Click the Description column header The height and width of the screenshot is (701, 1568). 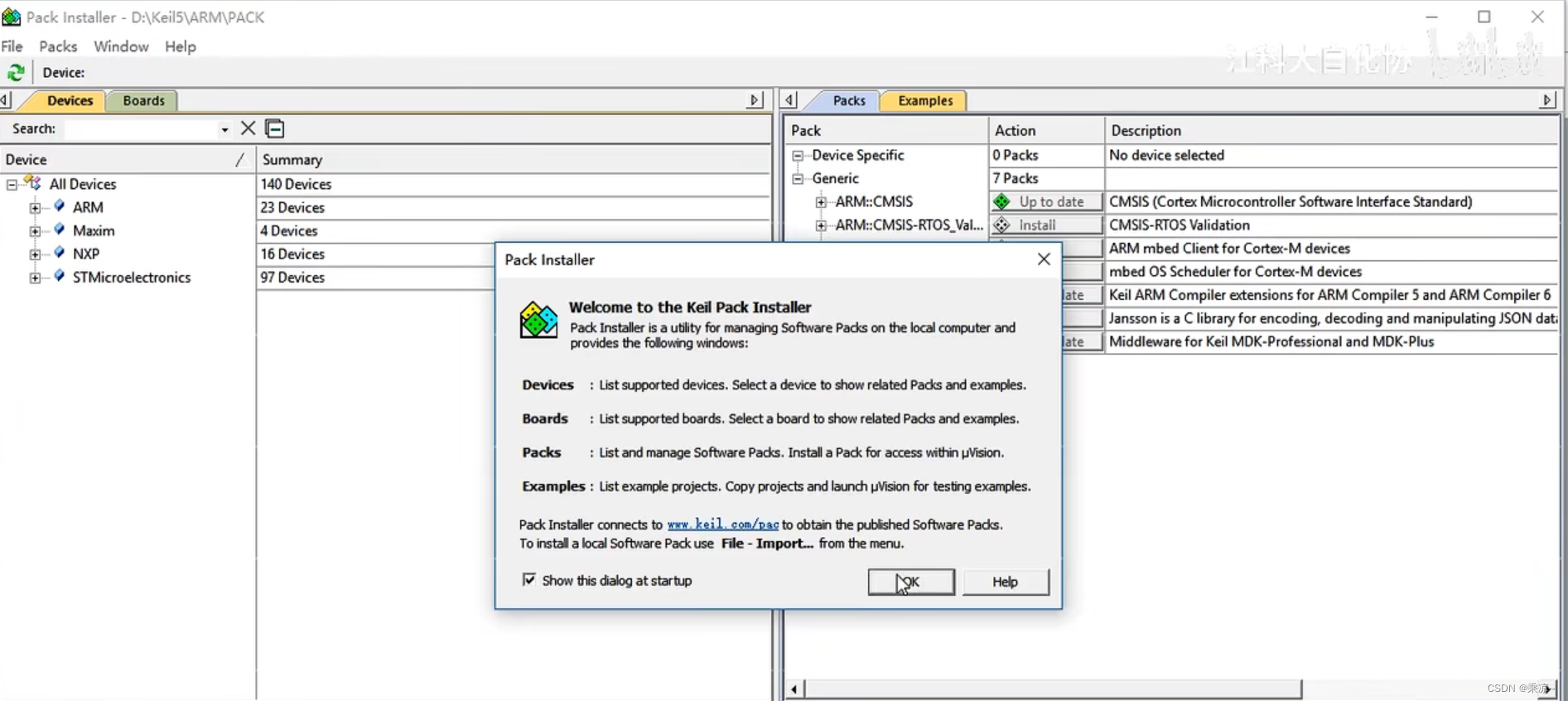pos(1332,130)
